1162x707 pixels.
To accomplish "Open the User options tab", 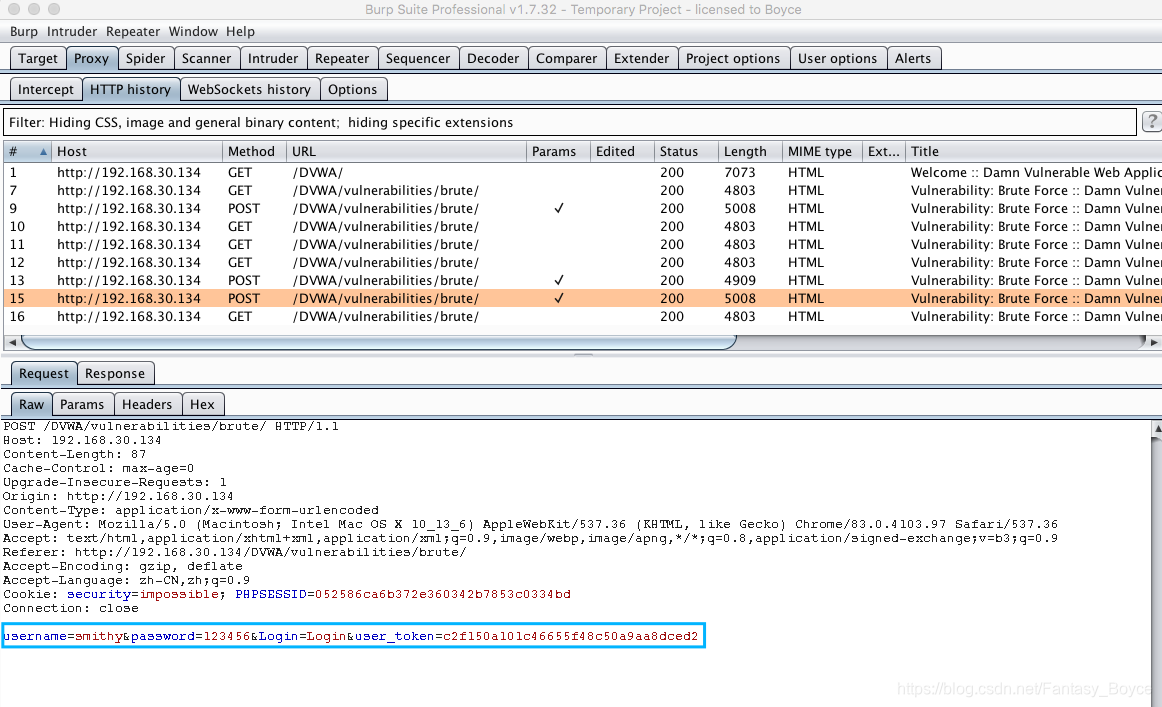I will 837,59.
